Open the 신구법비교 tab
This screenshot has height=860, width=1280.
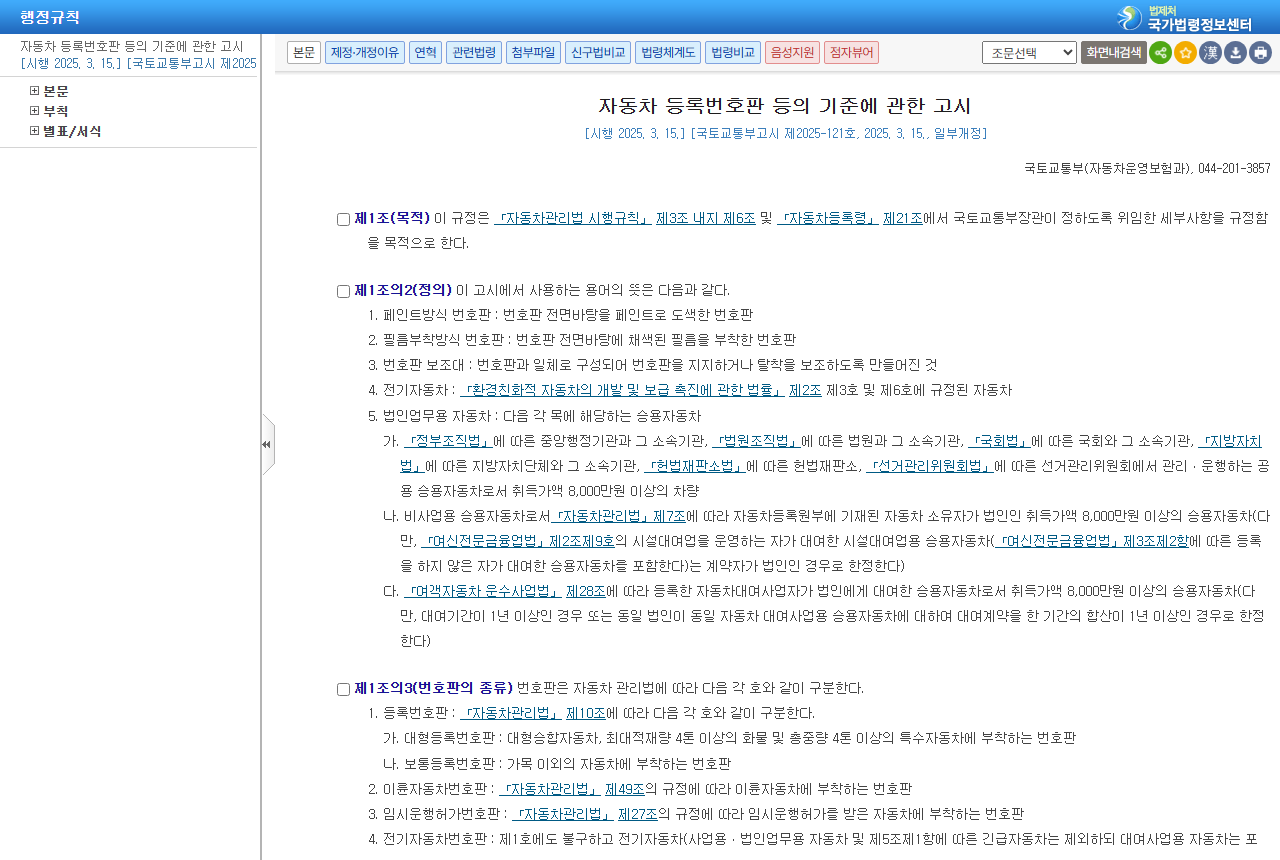pyautogui.click(x=598, y=52)
